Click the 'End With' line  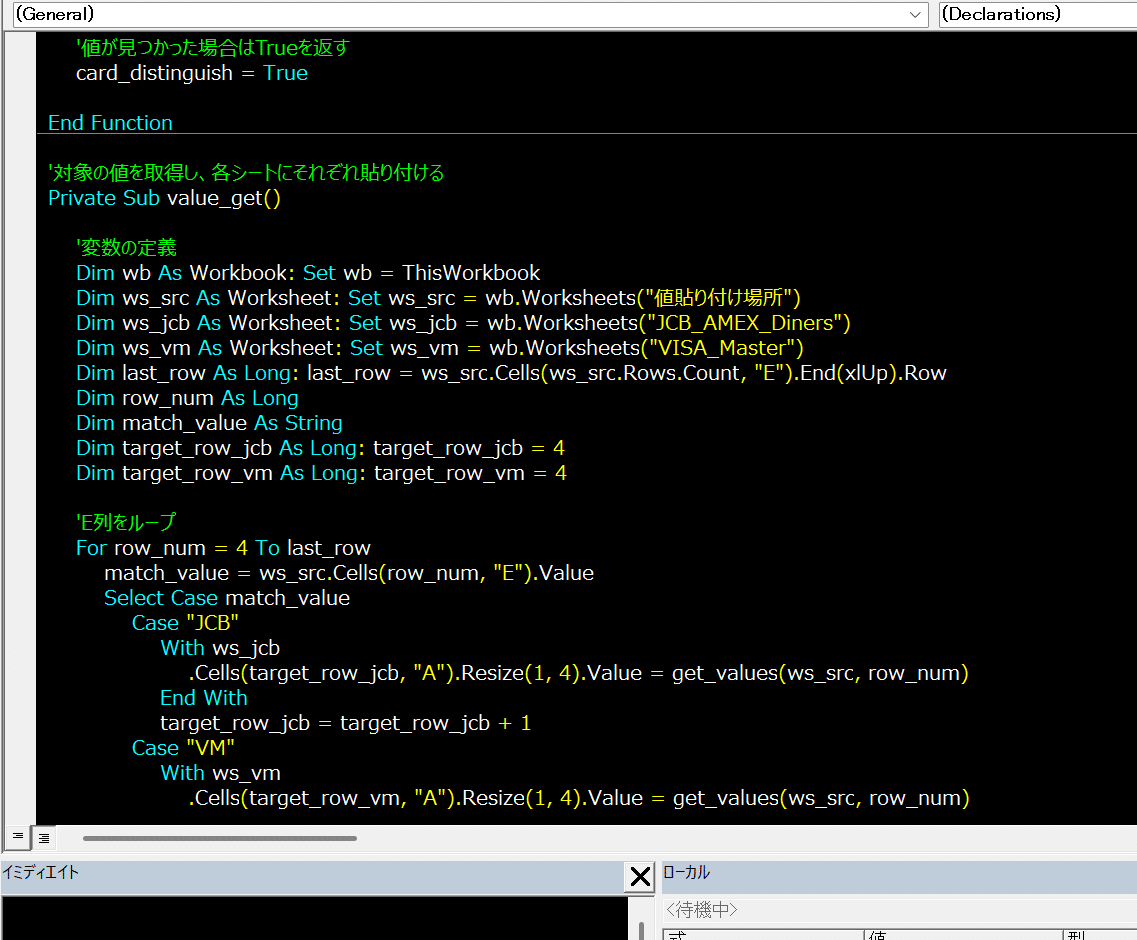tap(204, 698)
